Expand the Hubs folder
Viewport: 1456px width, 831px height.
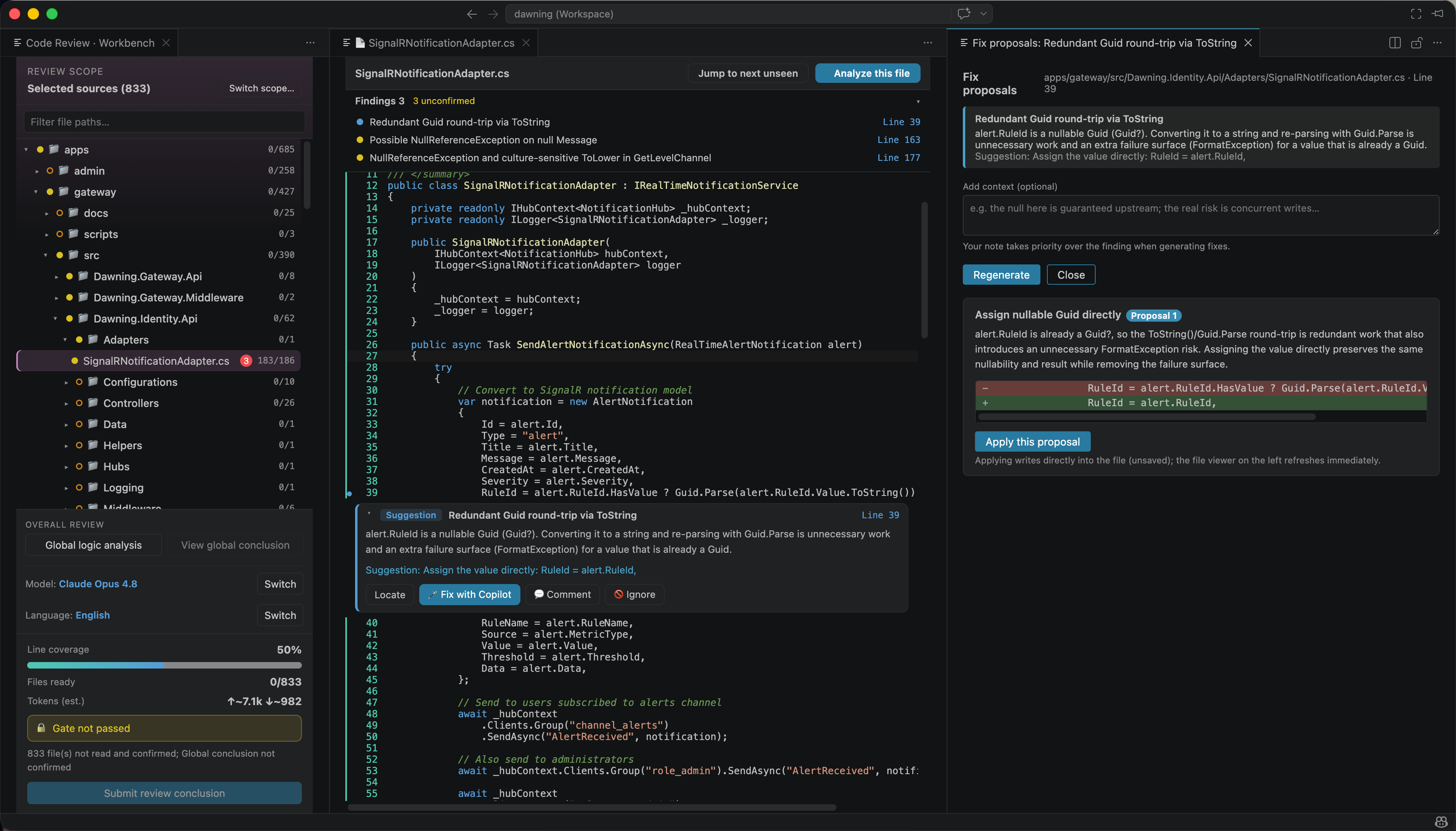66,466
